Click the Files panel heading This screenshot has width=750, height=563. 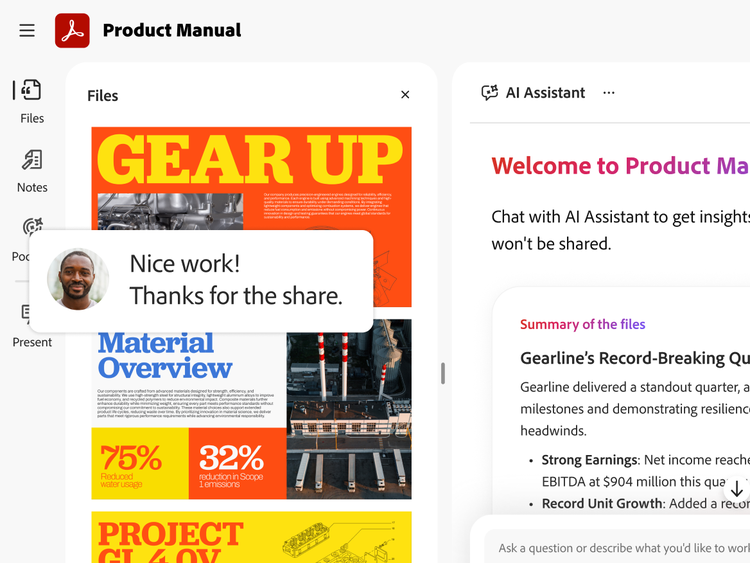click(x=103, y=96)
